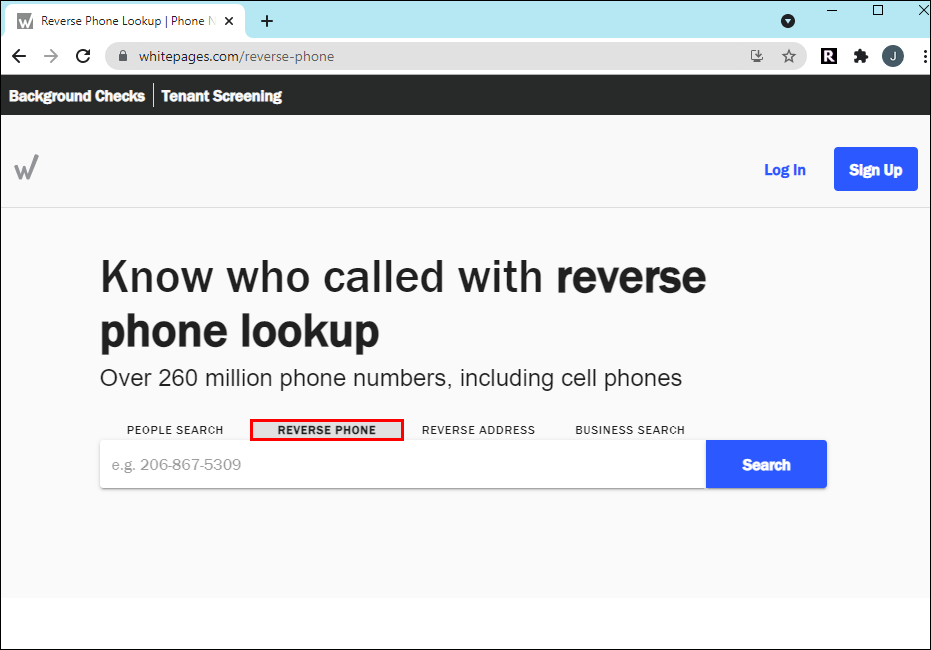This screenshot has width=931, height=650.
Task: Switch to the Reverse Address tab
Action: (x=479, y=430)
